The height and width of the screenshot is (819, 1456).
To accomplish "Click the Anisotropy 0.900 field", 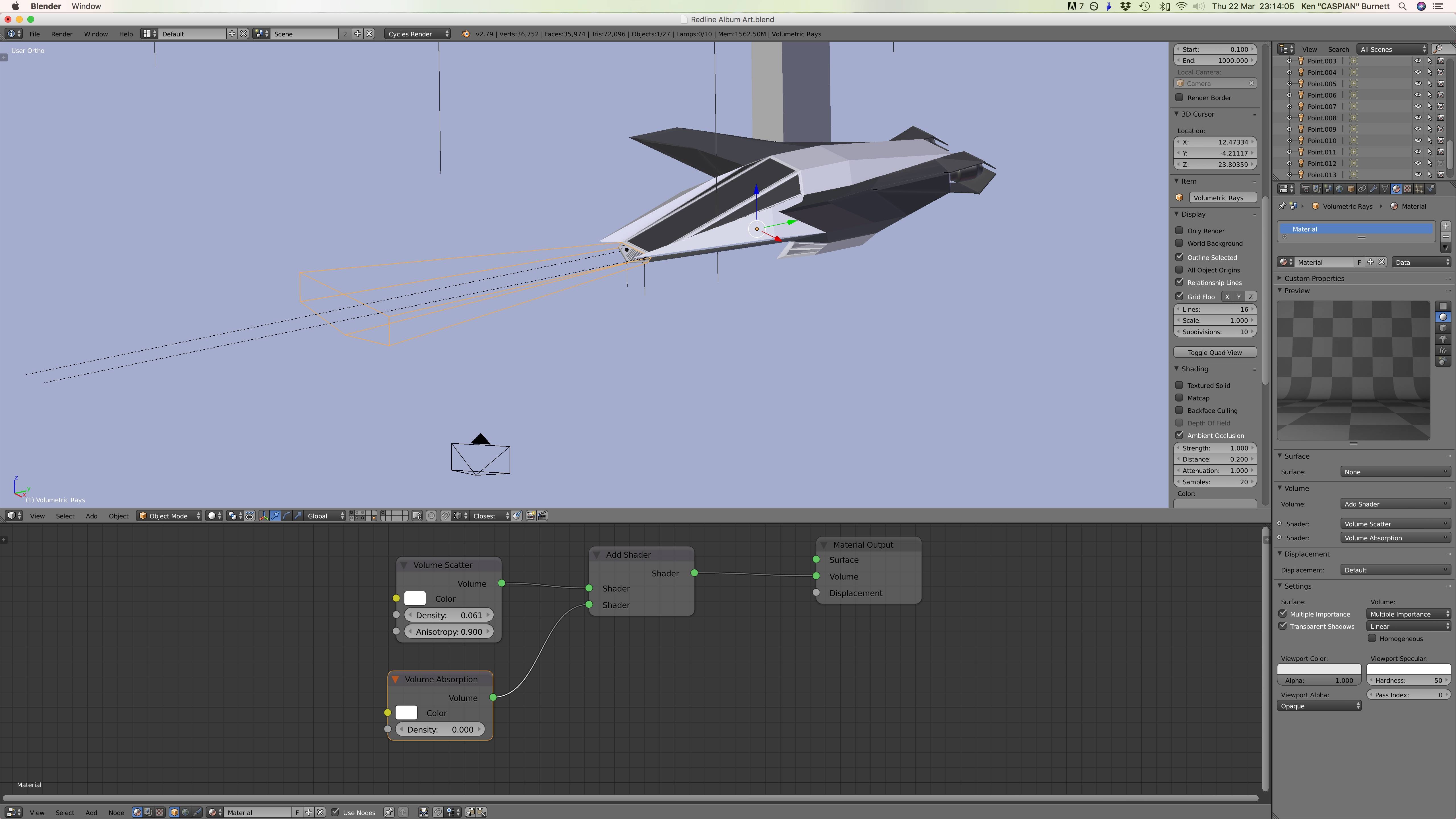I will (449, 632).
